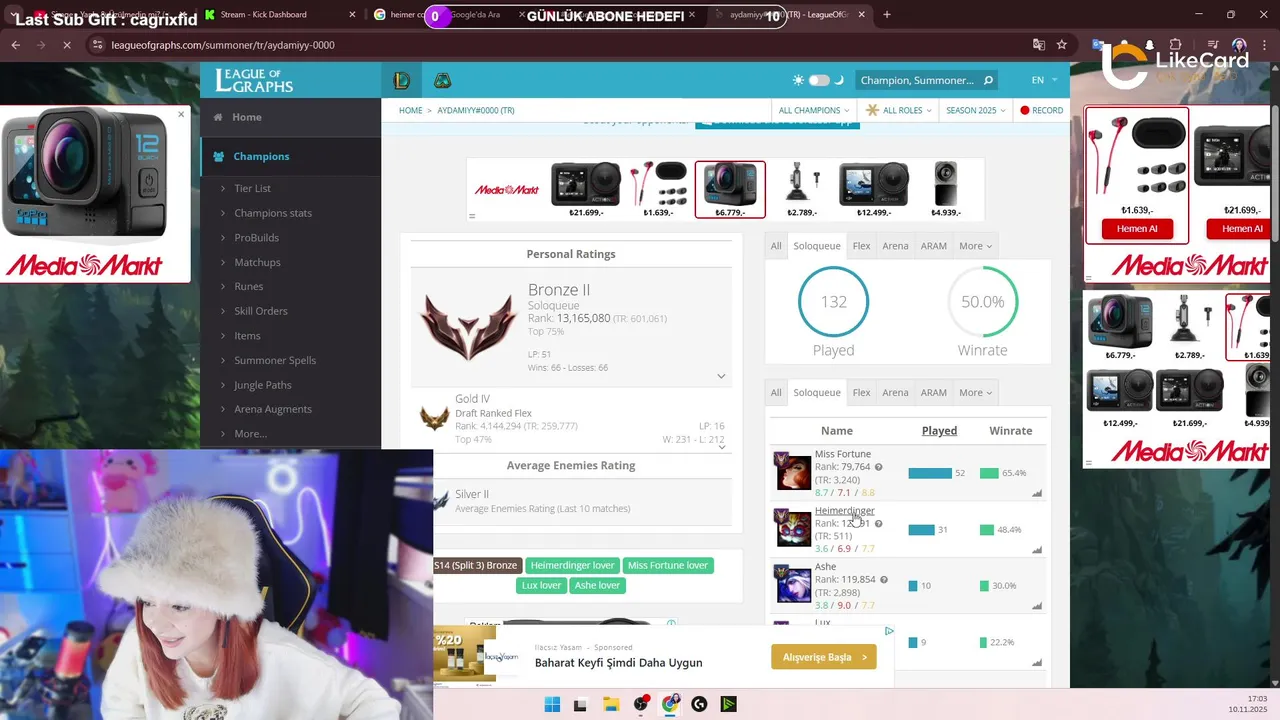Click the AdChoices icon on bottom ad
The image size is (1280, 720).
tap(889, 631)
